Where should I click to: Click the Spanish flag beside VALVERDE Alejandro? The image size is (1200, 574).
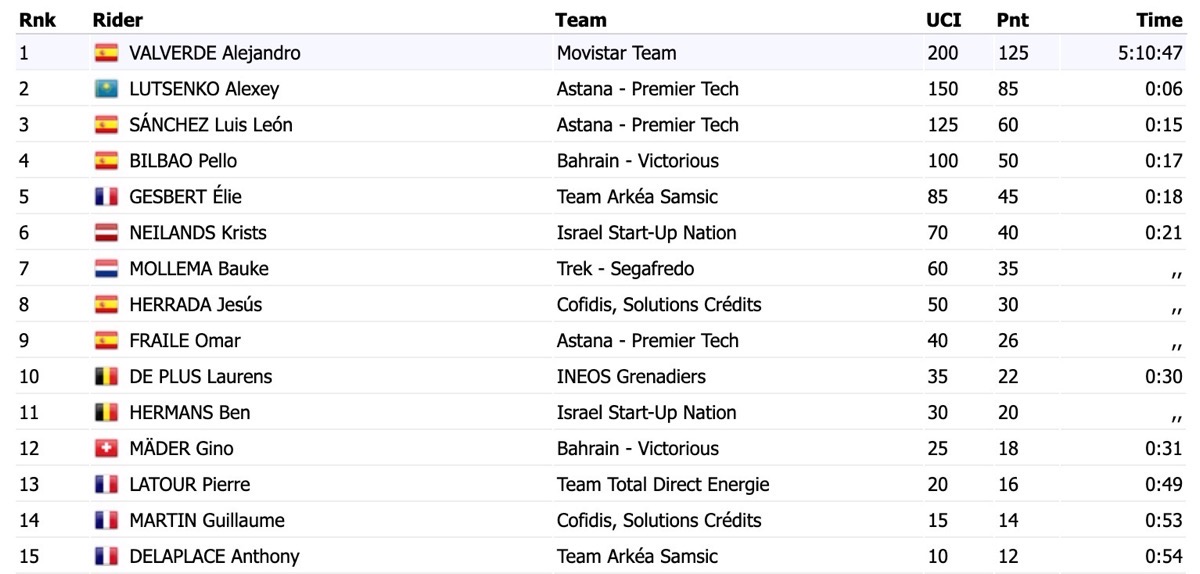tap(106, 53)
